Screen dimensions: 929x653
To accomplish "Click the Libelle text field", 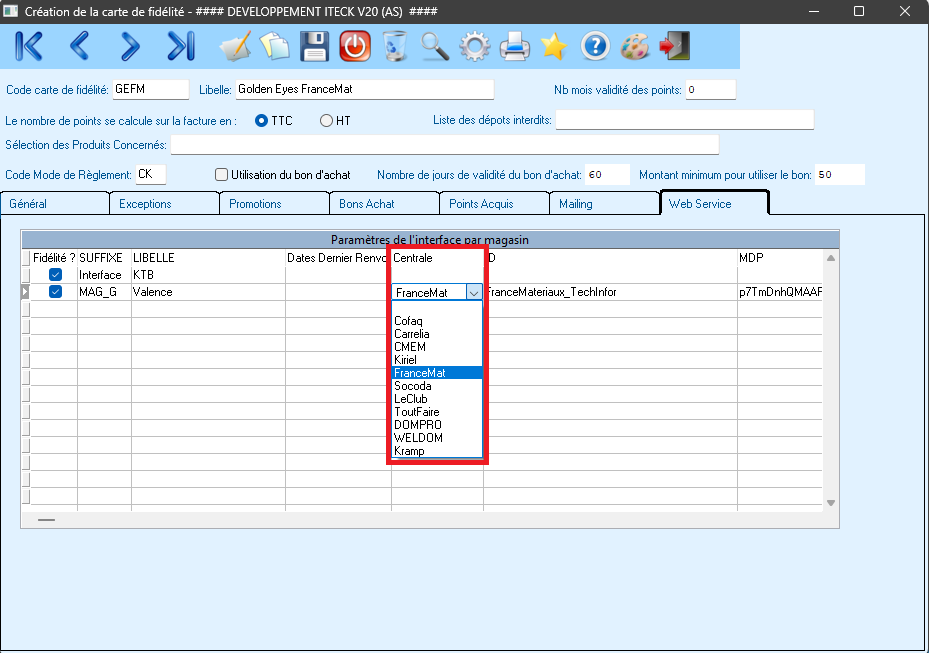I will (365, 89).
